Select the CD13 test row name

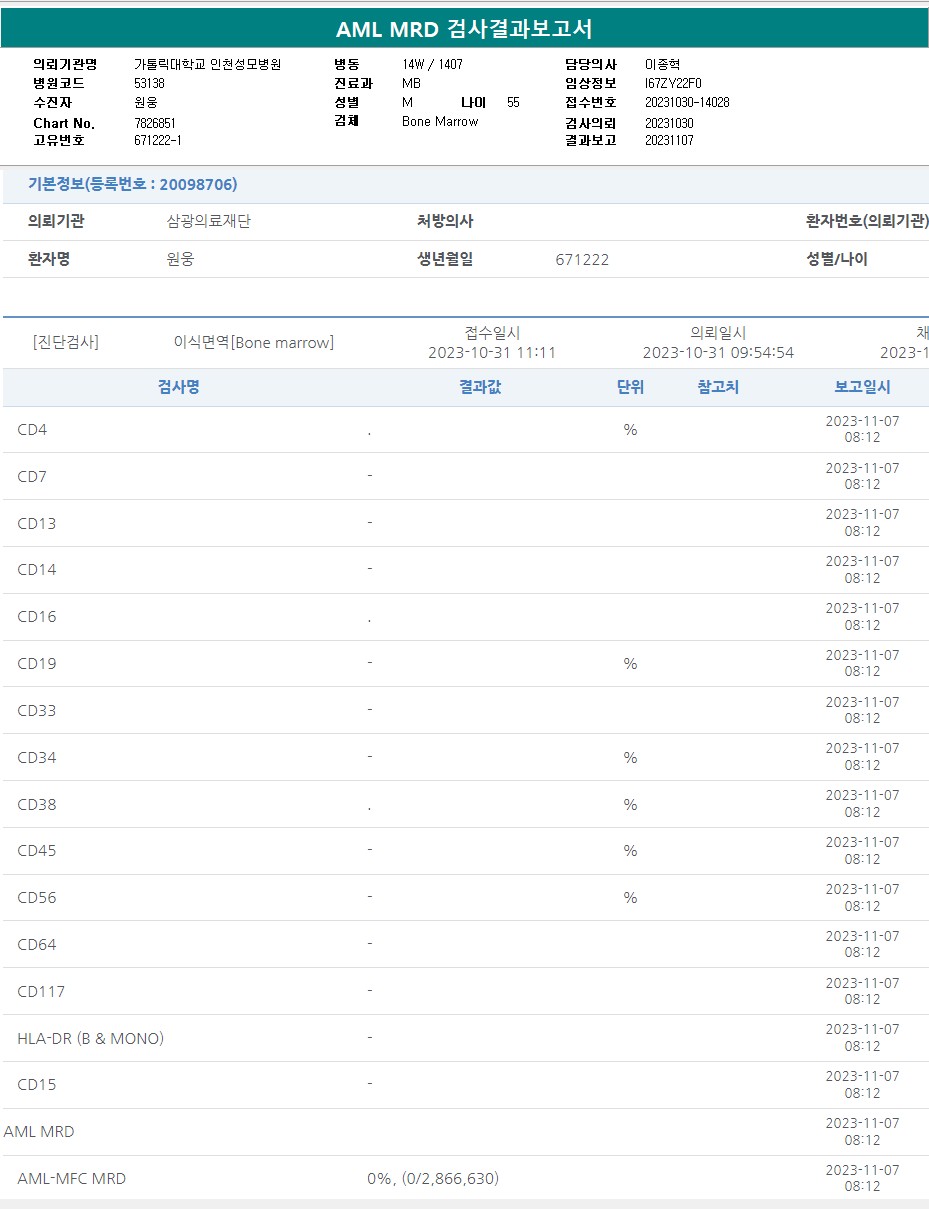(37, 523)
